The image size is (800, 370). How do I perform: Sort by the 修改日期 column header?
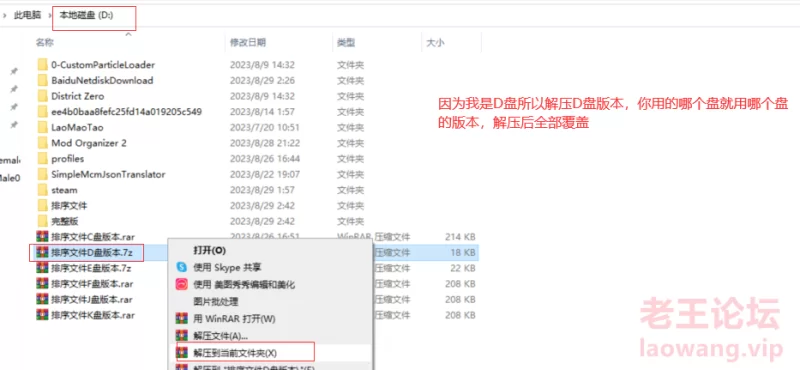coord(247,43)
